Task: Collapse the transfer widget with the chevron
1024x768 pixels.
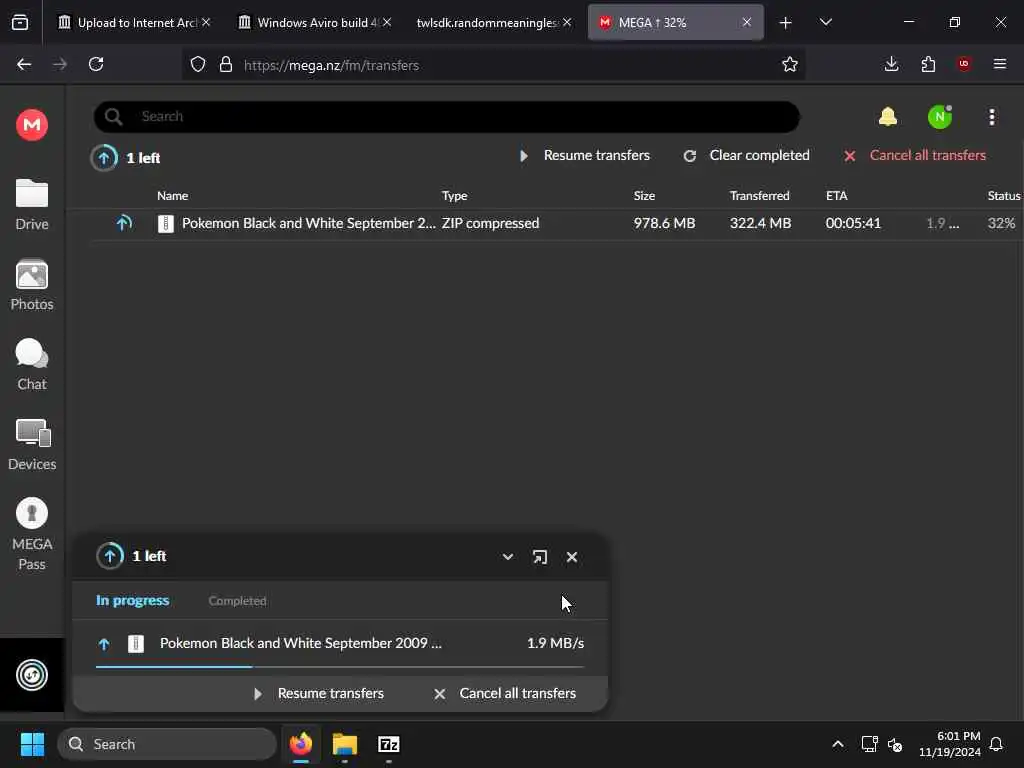Action: [x=507, y=557]
